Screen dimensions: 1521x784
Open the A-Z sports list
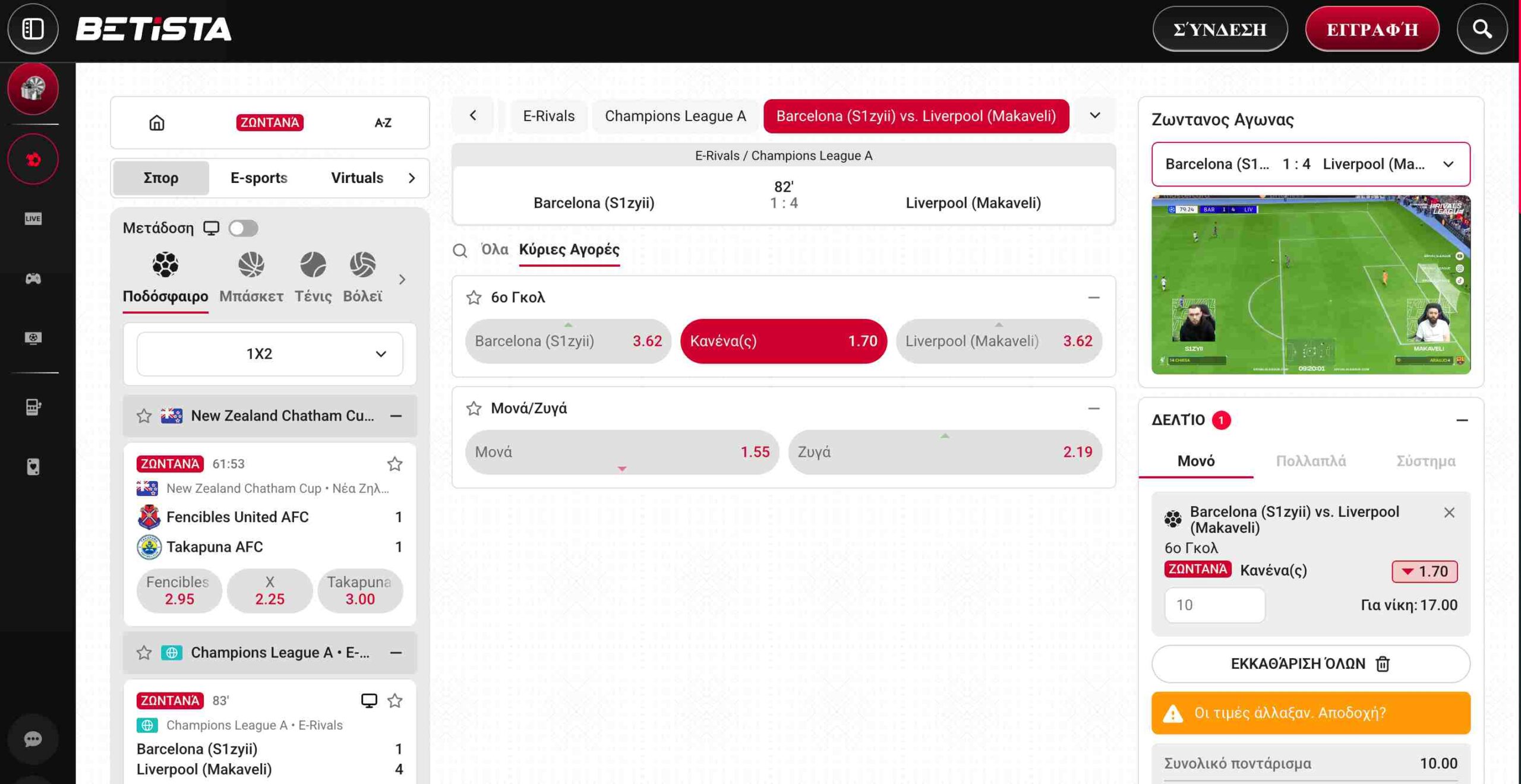[383, 122]
